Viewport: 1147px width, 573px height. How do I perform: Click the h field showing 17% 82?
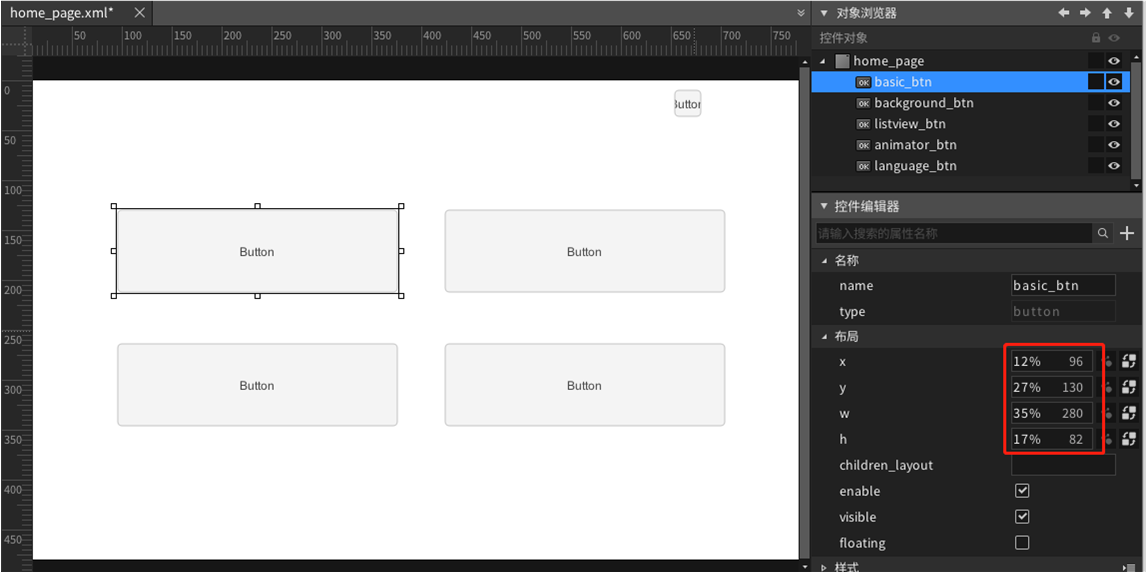pos(1051,439)
